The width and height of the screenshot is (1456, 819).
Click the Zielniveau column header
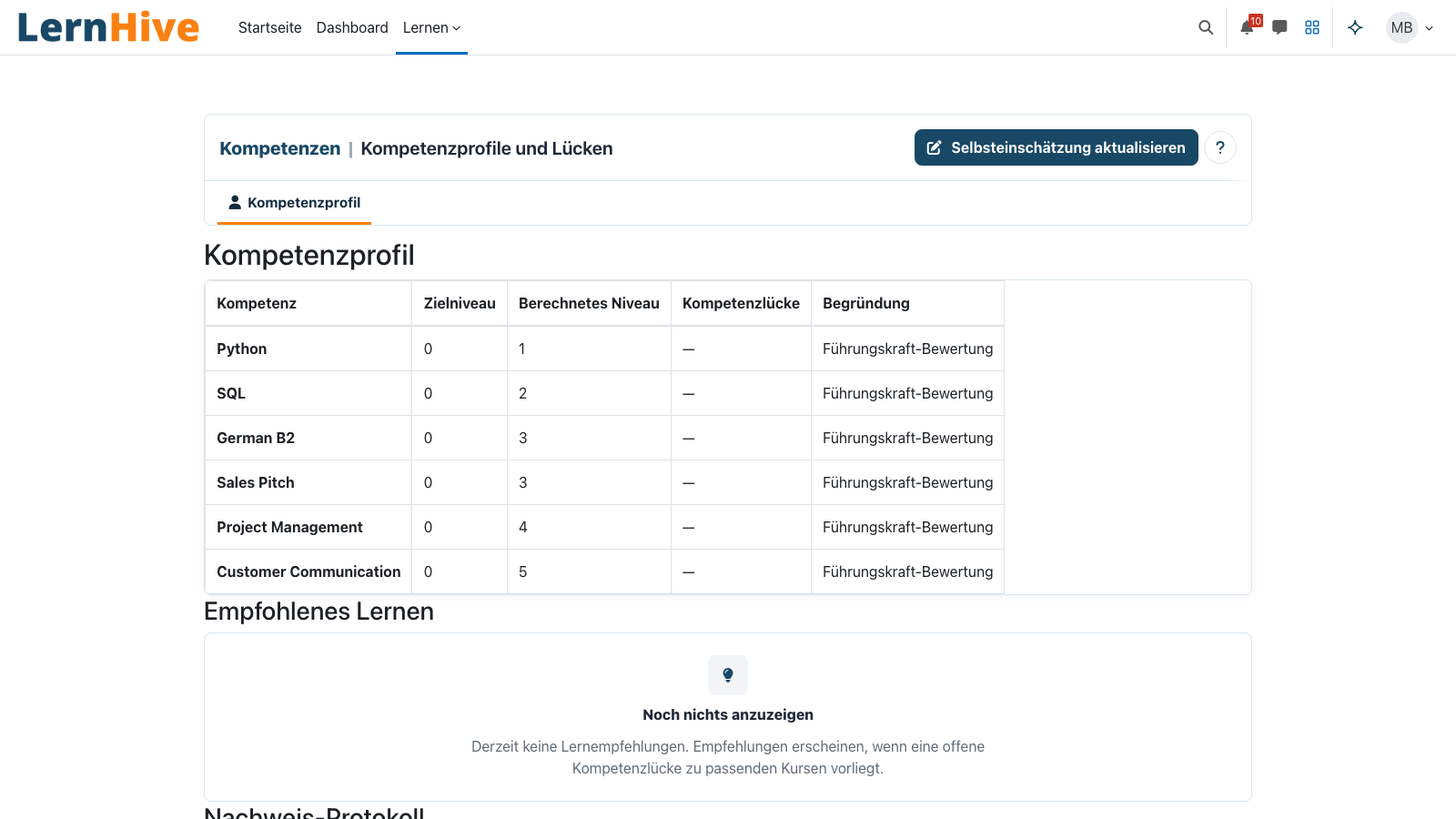click(460, 303)
